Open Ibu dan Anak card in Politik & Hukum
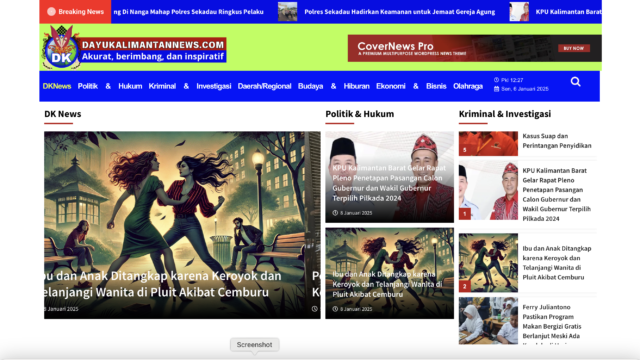This screenshot has width=640, height=360. 388,284
